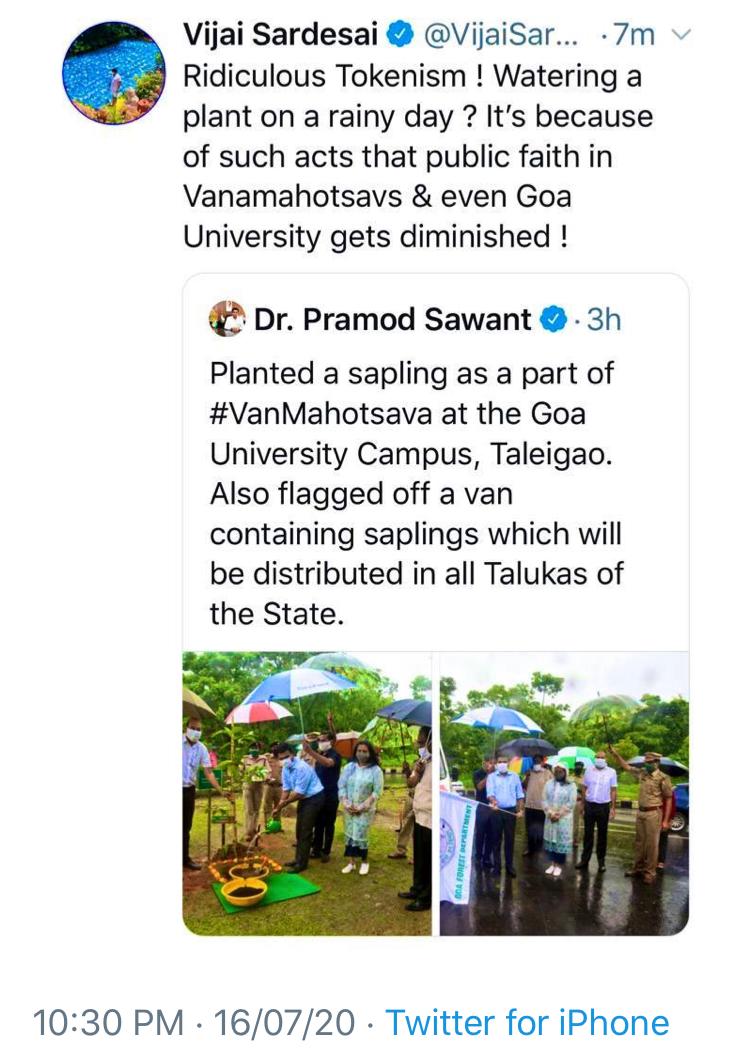Click the 7m tweet timestamp
This screenshot has height=1059, width=750.
point(629,36)
